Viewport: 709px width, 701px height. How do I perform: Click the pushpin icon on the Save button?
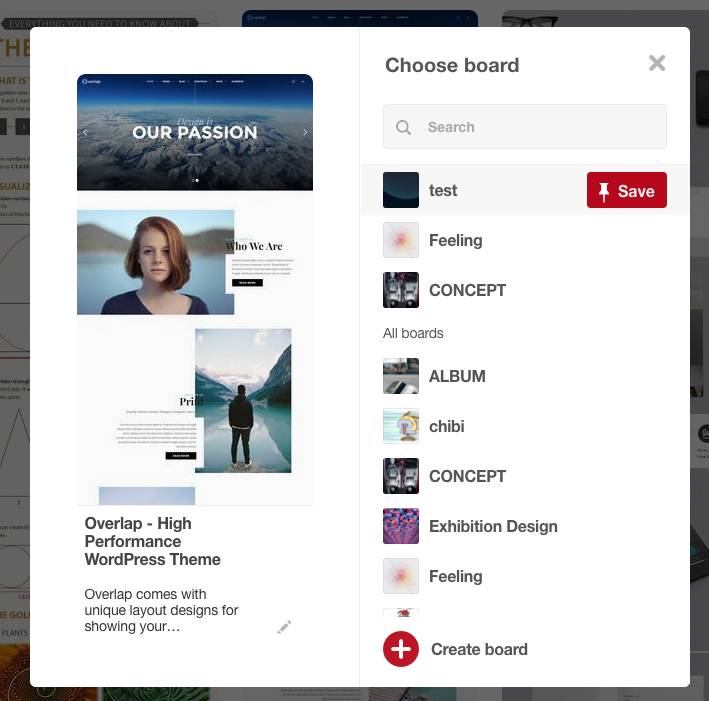pyautogui.click(x=604, y=191)
